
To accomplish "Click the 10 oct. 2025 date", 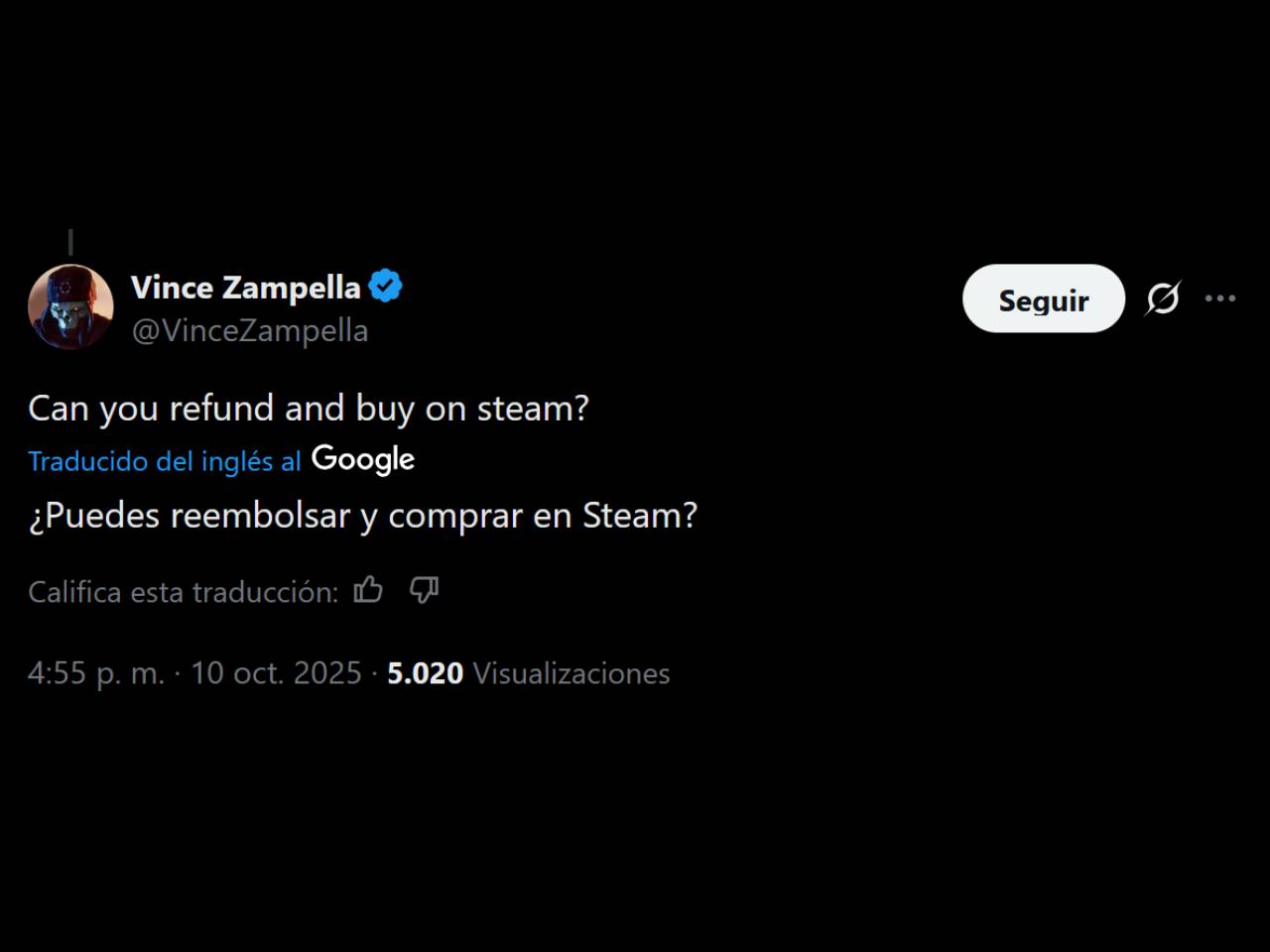I will click(276, 673).
